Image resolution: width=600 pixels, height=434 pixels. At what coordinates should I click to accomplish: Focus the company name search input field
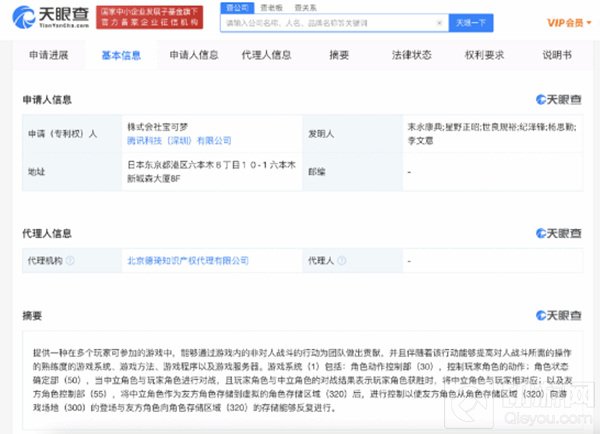[x=329, y=20]
